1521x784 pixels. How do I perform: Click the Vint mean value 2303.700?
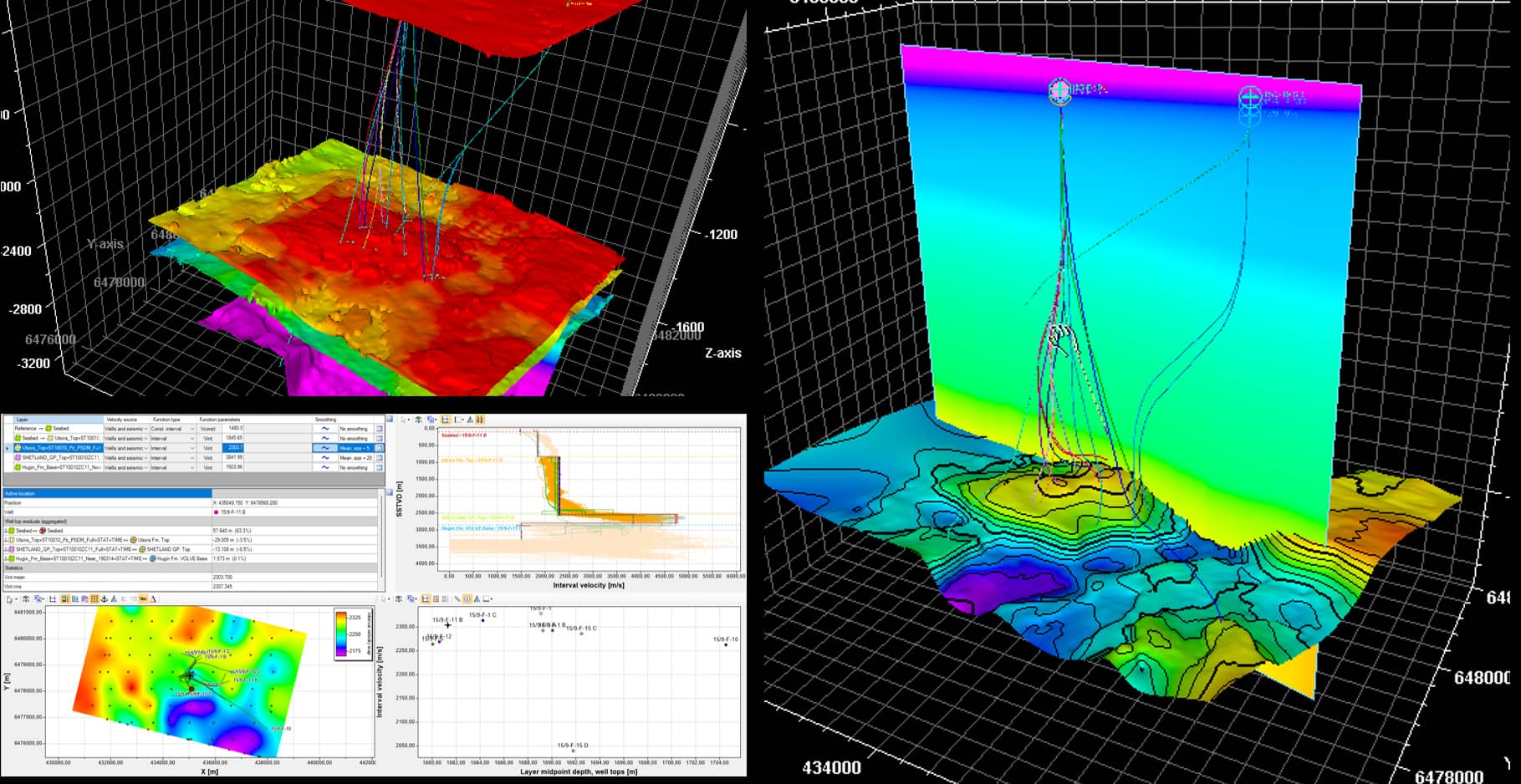[x=222, y=578]
